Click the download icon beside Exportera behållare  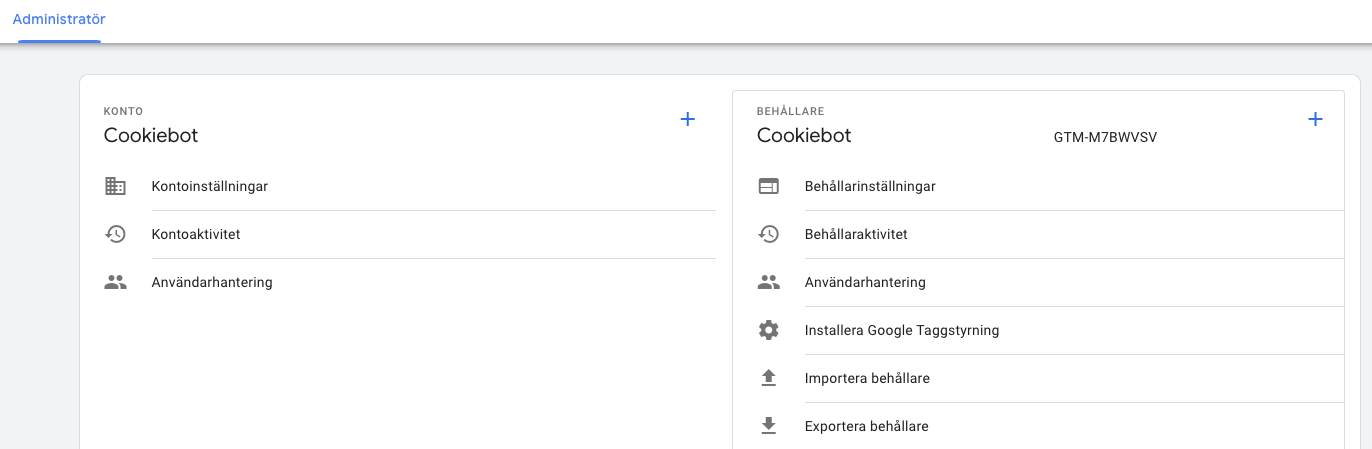tap(768, 426)
